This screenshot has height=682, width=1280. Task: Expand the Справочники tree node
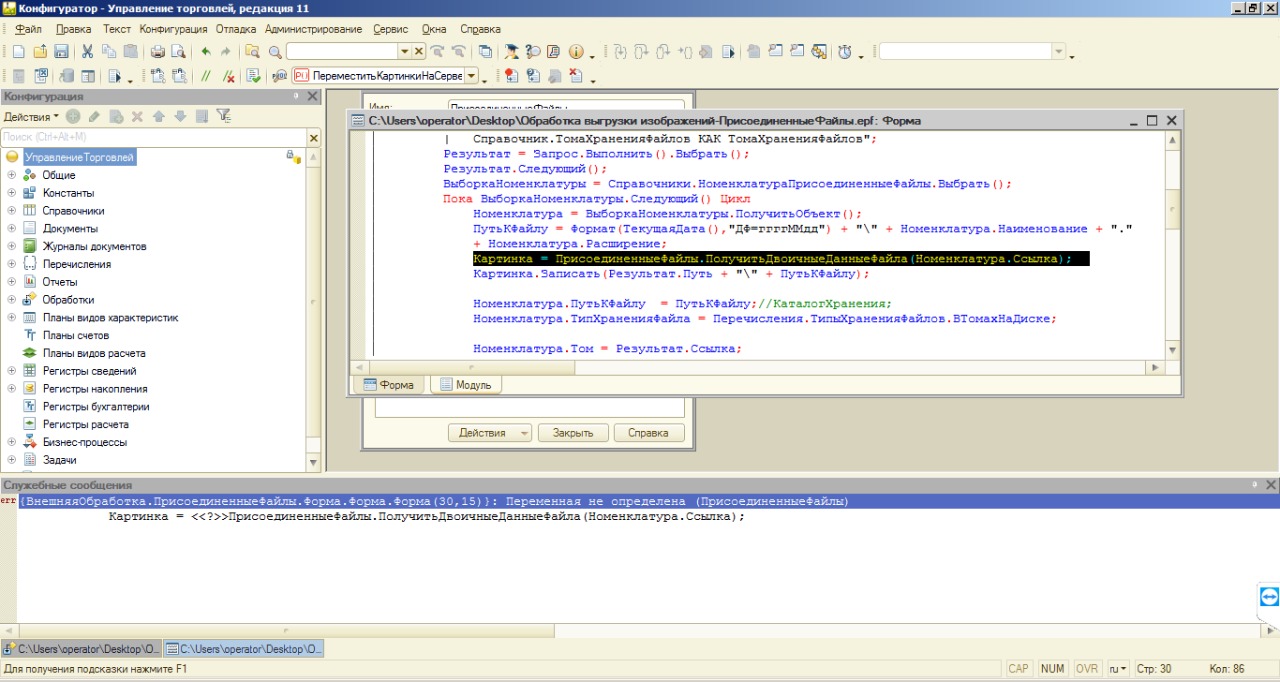12,211
